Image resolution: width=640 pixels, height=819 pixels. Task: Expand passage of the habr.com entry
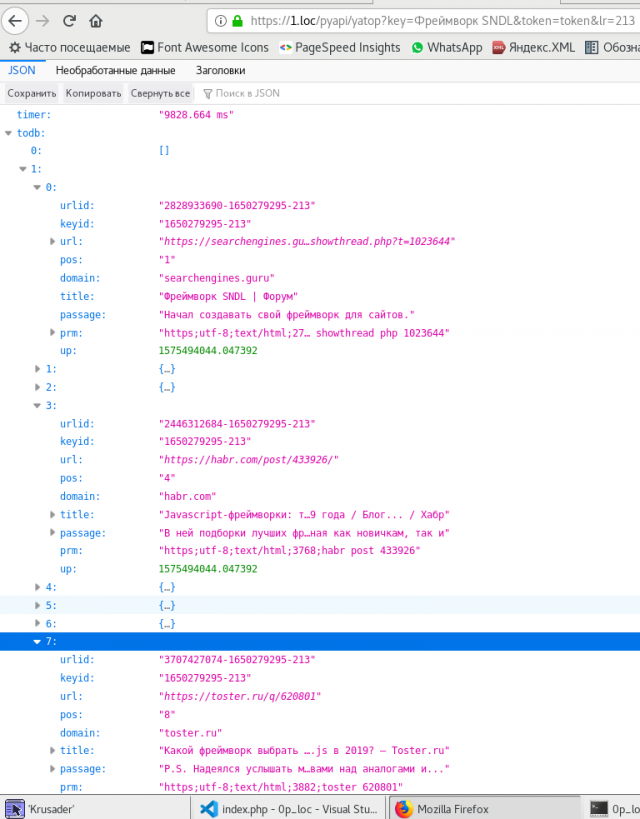pyautogui.click(x=52, y=533)
